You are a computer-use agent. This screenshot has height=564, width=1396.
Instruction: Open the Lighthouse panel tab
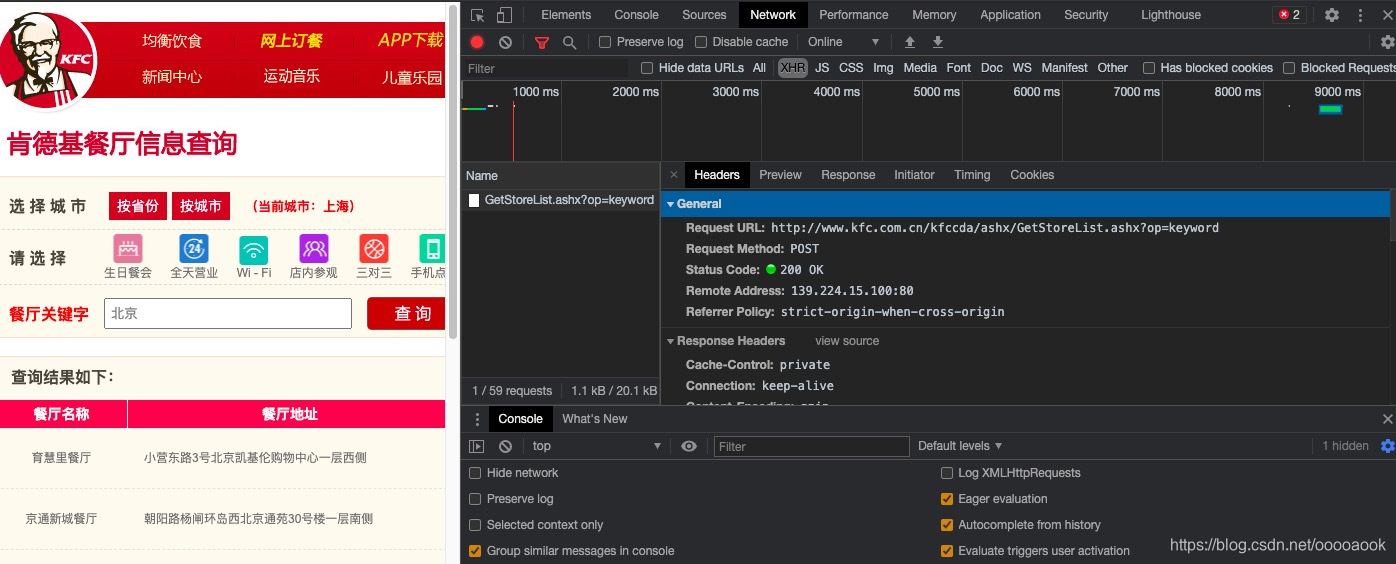(1171, 15)
